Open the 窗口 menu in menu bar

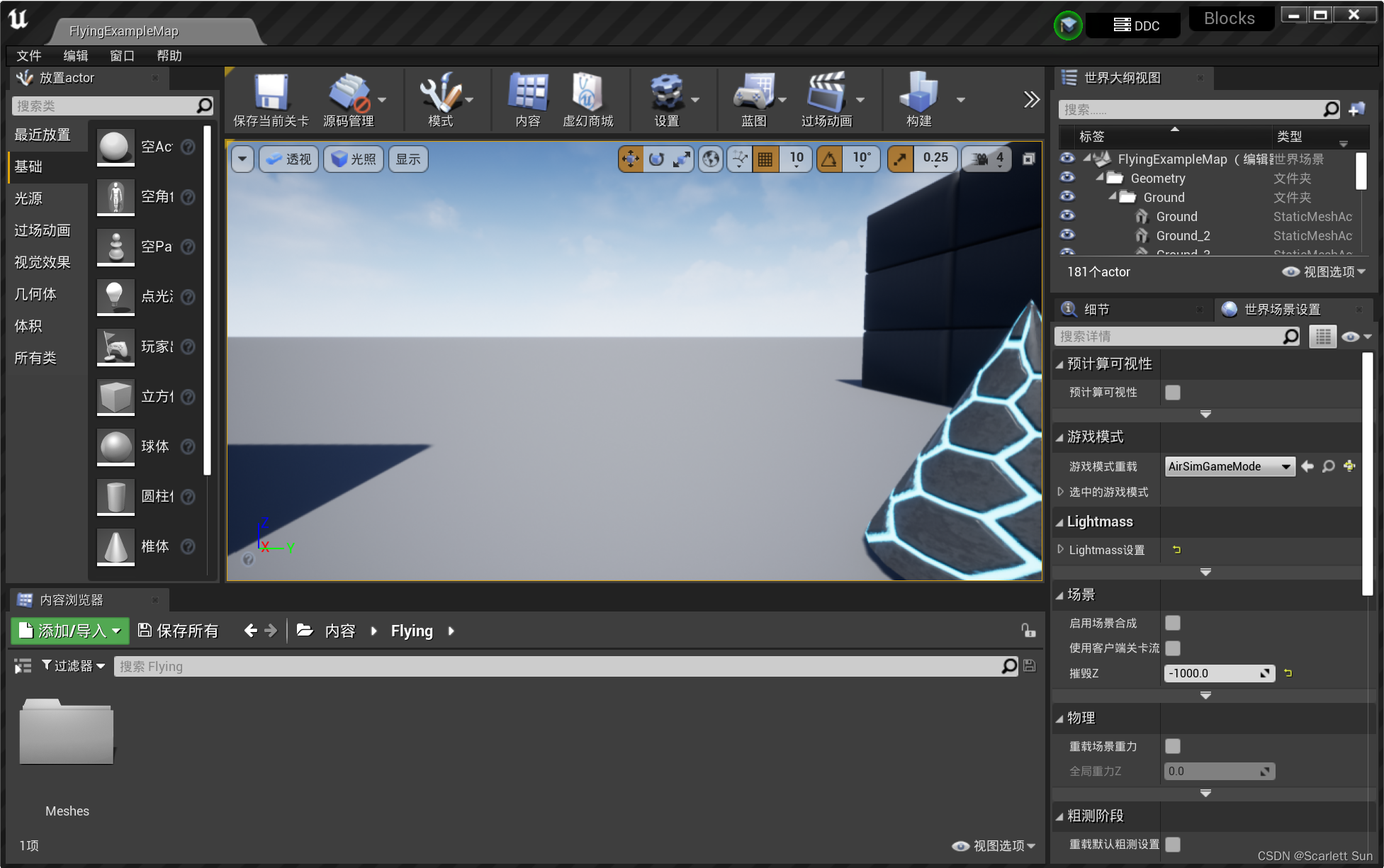click(x=122, y=55)
